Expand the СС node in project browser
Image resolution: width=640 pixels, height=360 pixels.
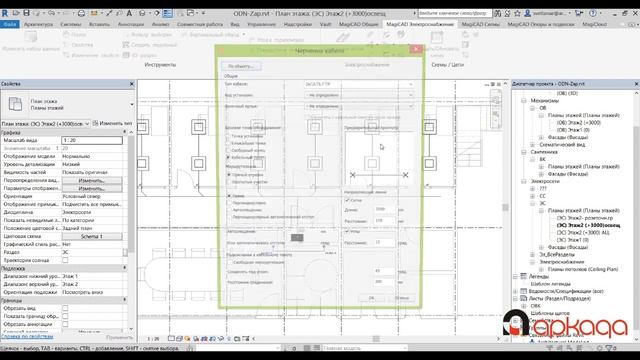pyautogui.click(x=532, y=196)
